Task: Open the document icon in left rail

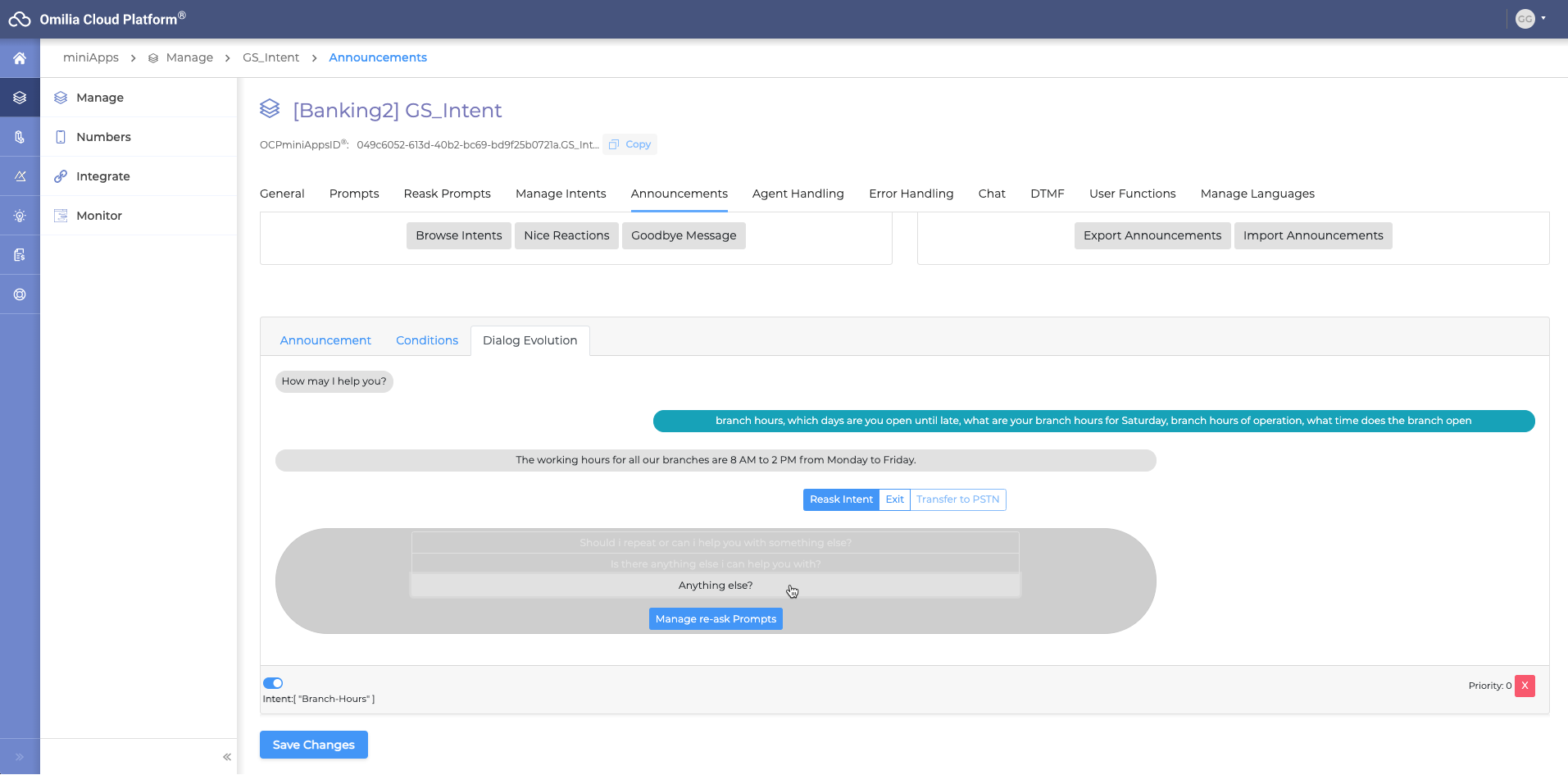Action: (20, 255)
